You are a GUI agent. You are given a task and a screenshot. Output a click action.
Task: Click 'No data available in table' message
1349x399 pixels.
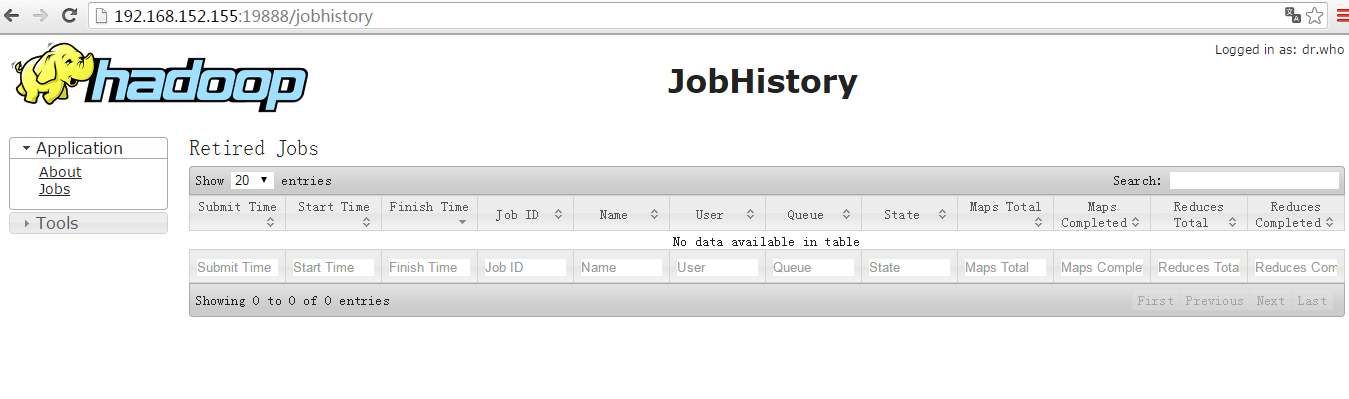pyautogui.click(x=766, y=242)
